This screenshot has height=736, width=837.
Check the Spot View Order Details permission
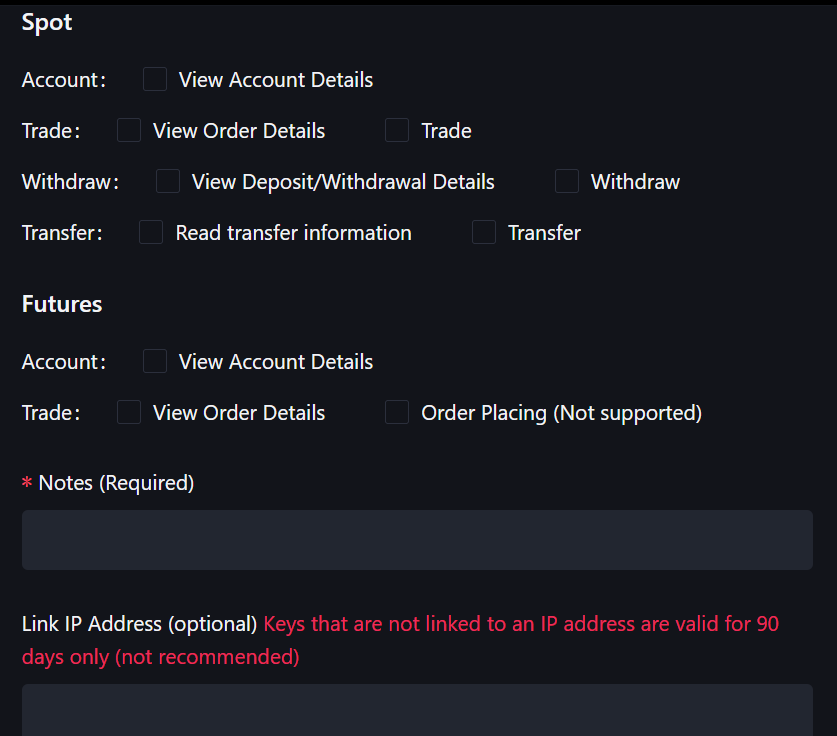click(x=128, y=130)
